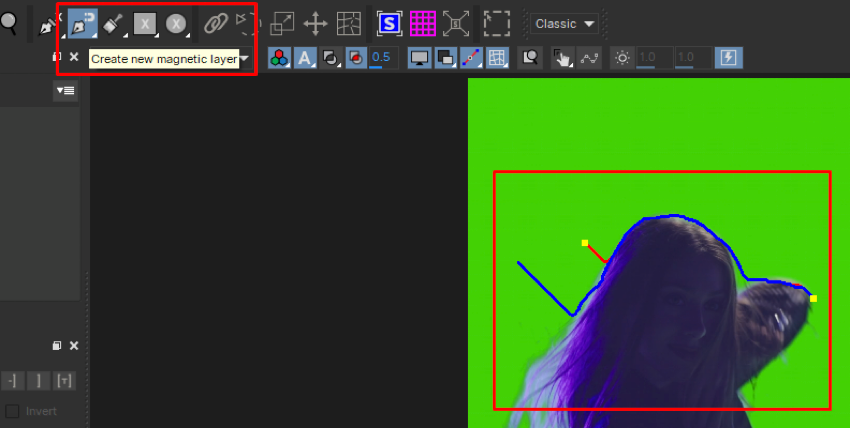This screenshot has height=428, width=850.
Task: Choose the area brush tool
Action: pyautogui.click(x=113, y=23)
